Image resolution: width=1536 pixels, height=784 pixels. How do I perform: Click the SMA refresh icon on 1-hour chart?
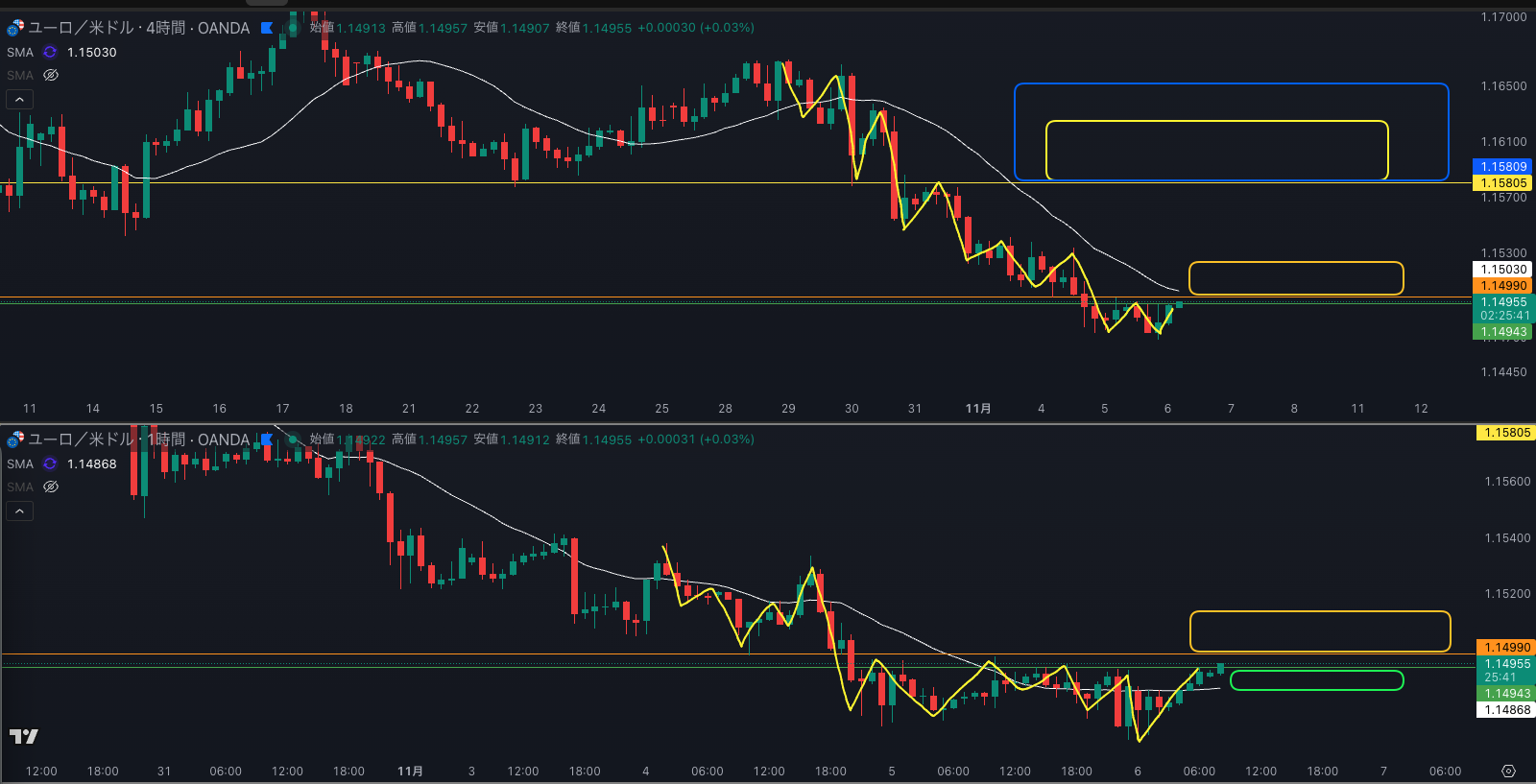[x=50, y=463]
